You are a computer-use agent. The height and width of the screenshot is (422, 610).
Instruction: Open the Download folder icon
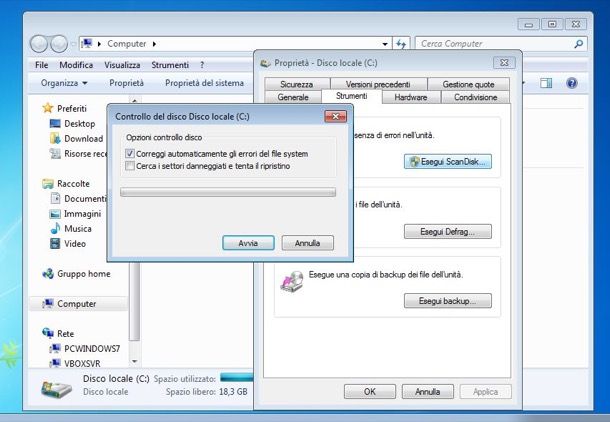click(55, 138)
